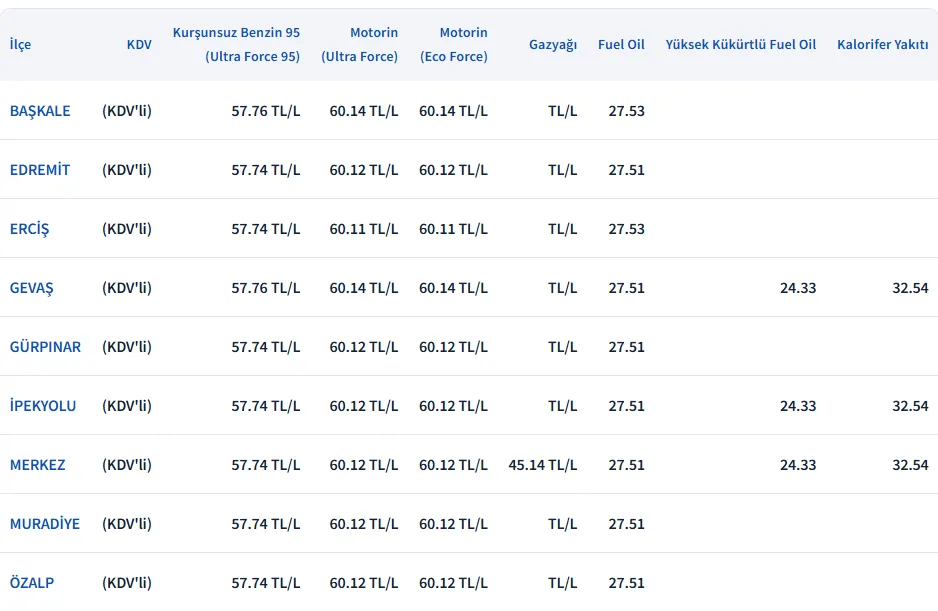938x611 pixels.
Task: Click the Yüksek Kükürtlü Fuel Oil header
Action: (x=740, y=45)
